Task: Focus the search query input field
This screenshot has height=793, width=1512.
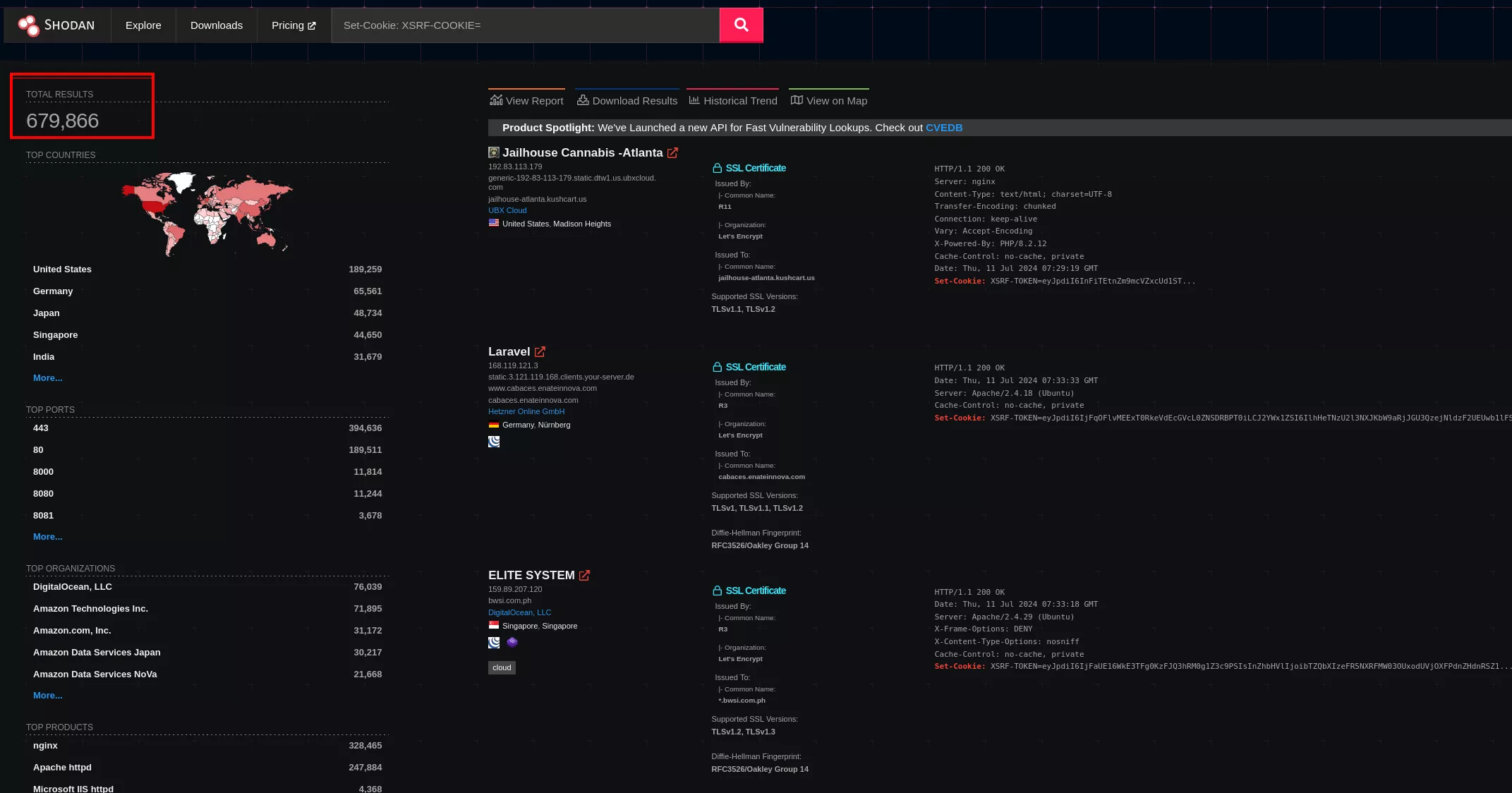Action: pos(526,25)
